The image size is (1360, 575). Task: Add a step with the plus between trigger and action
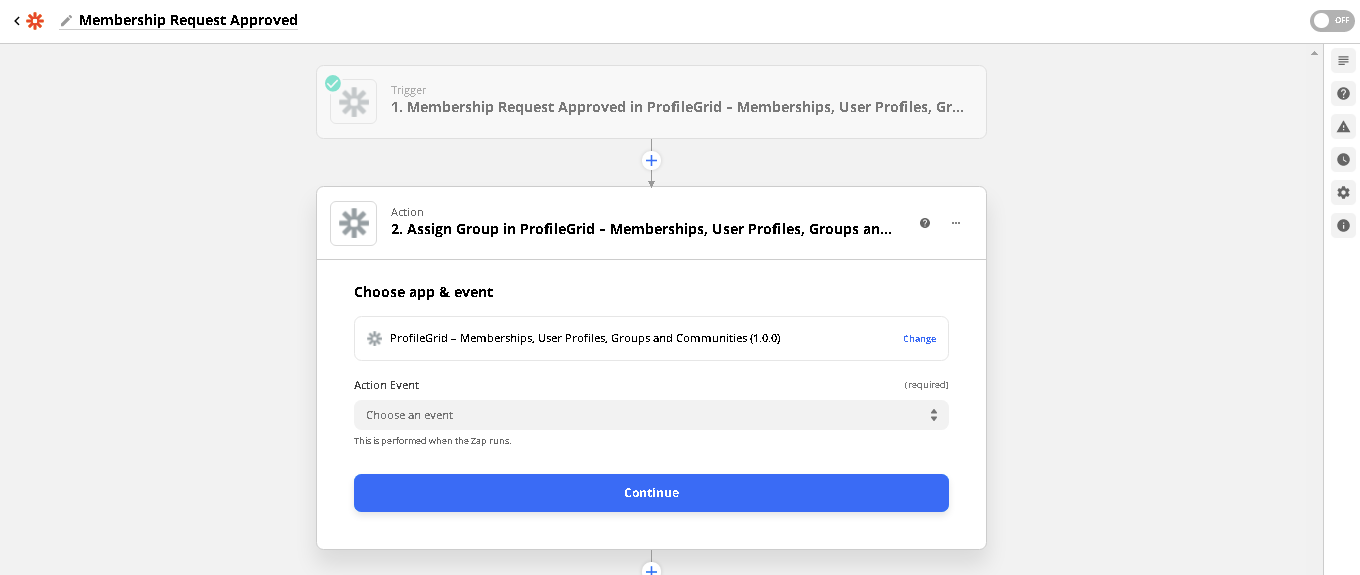[651, 161]
